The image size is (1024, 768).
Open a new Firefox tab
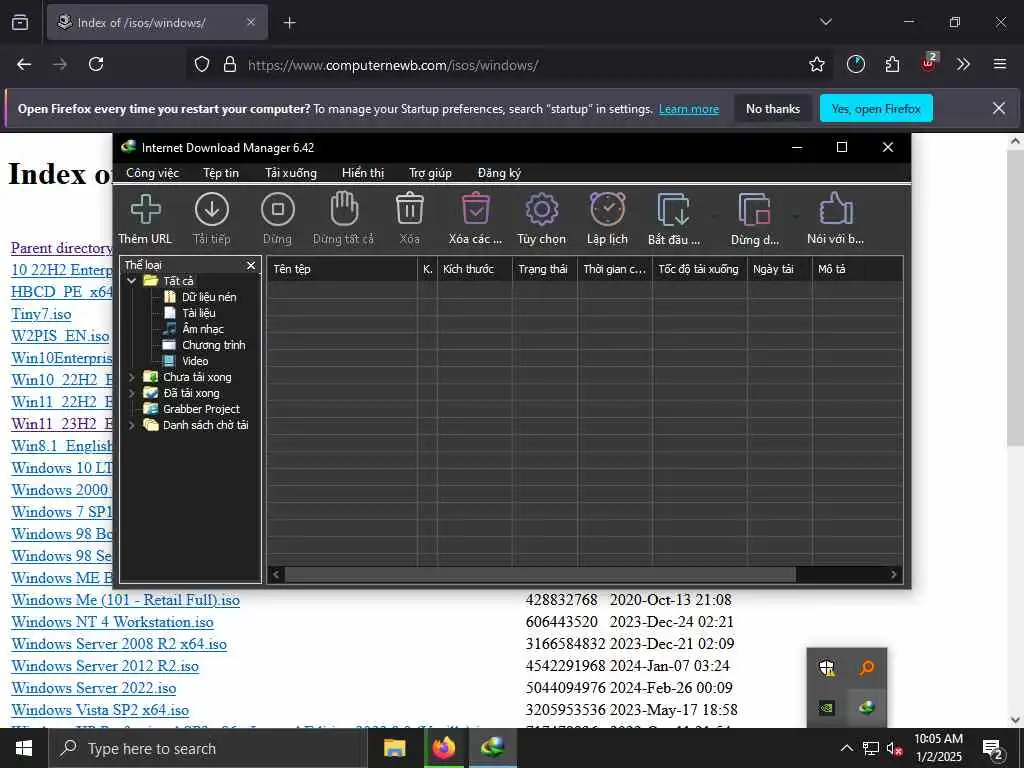coord(289,23)
